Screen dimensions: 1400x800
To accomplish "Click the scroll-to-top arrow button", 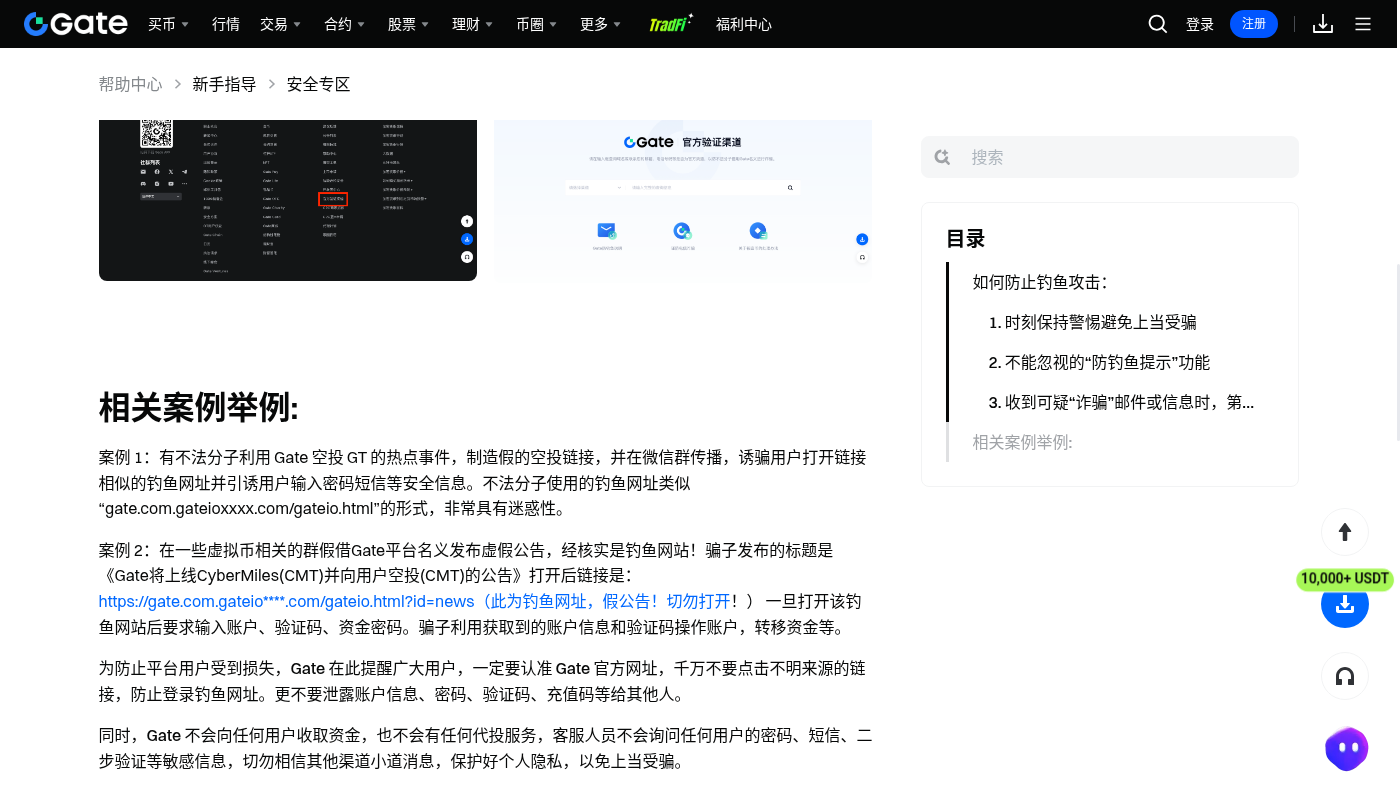I will tap(1345, 532).
